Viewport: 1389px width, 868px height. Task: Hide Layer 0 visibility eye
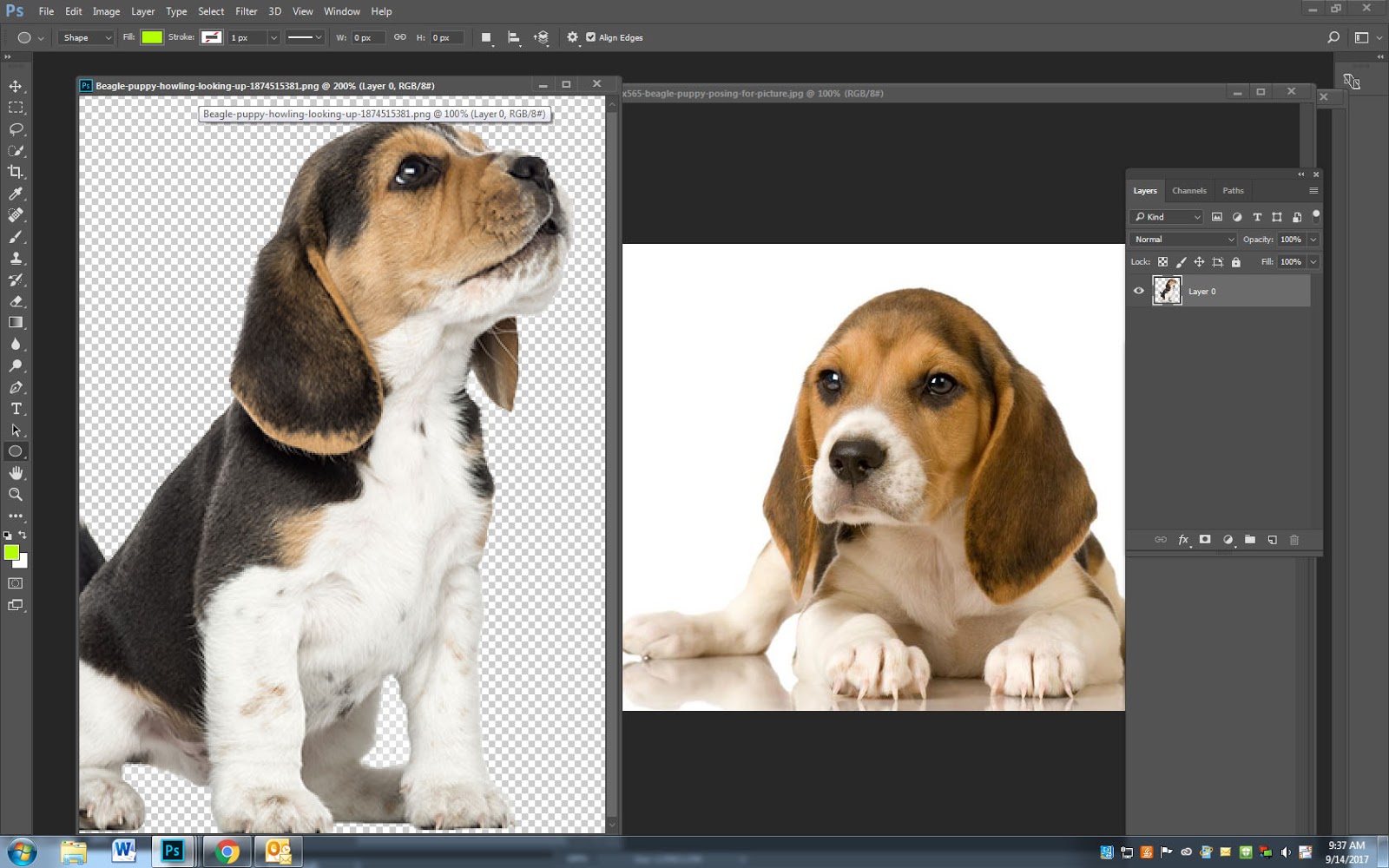(1139, 291)
